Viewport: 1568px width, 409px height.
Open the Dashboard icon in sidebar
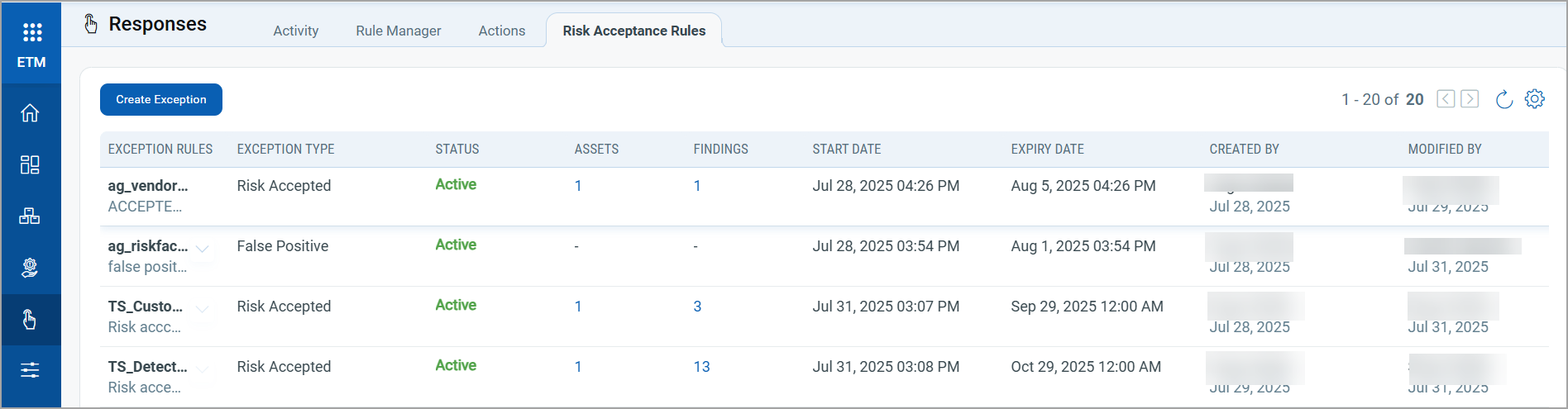tap(30, 164)
